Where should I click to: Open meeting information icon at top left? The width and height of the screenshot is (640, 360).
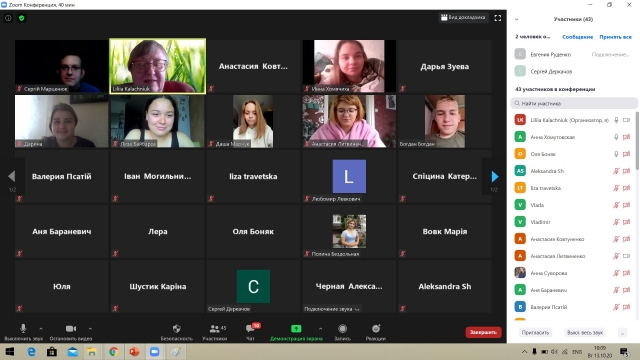tap(8, 18)
